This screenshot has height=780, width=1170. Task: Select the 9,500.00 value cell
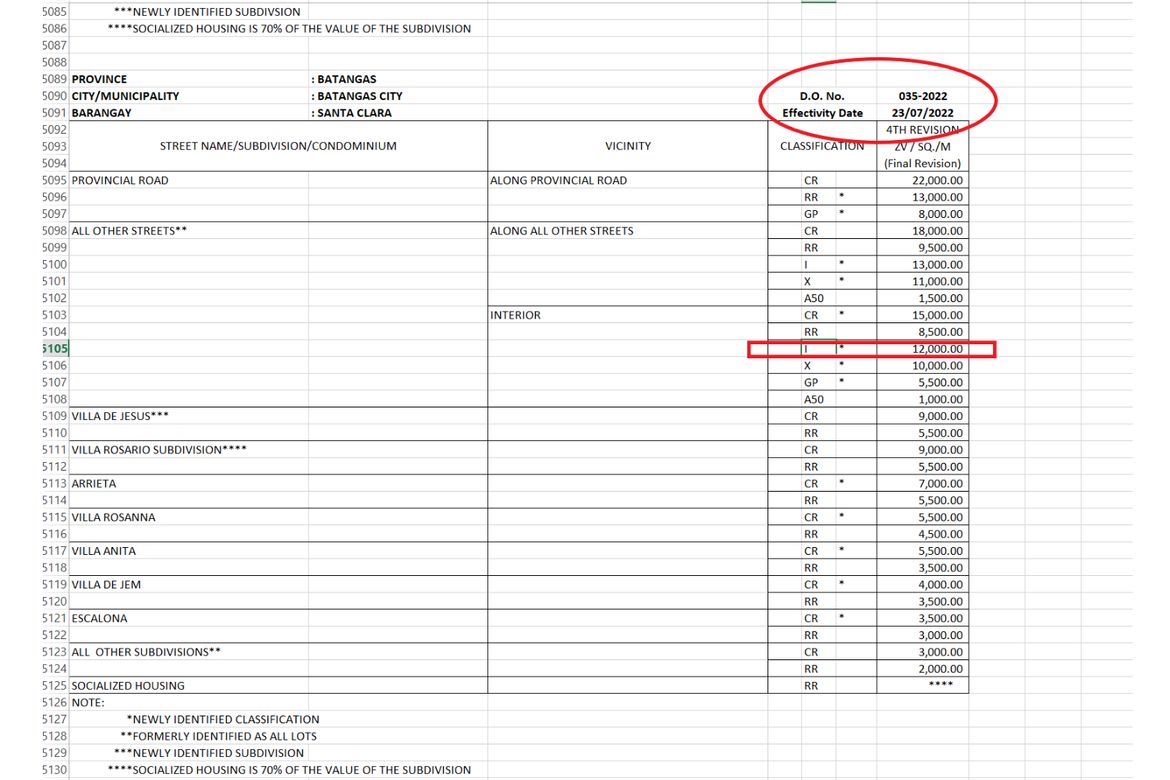coord(940,248)
